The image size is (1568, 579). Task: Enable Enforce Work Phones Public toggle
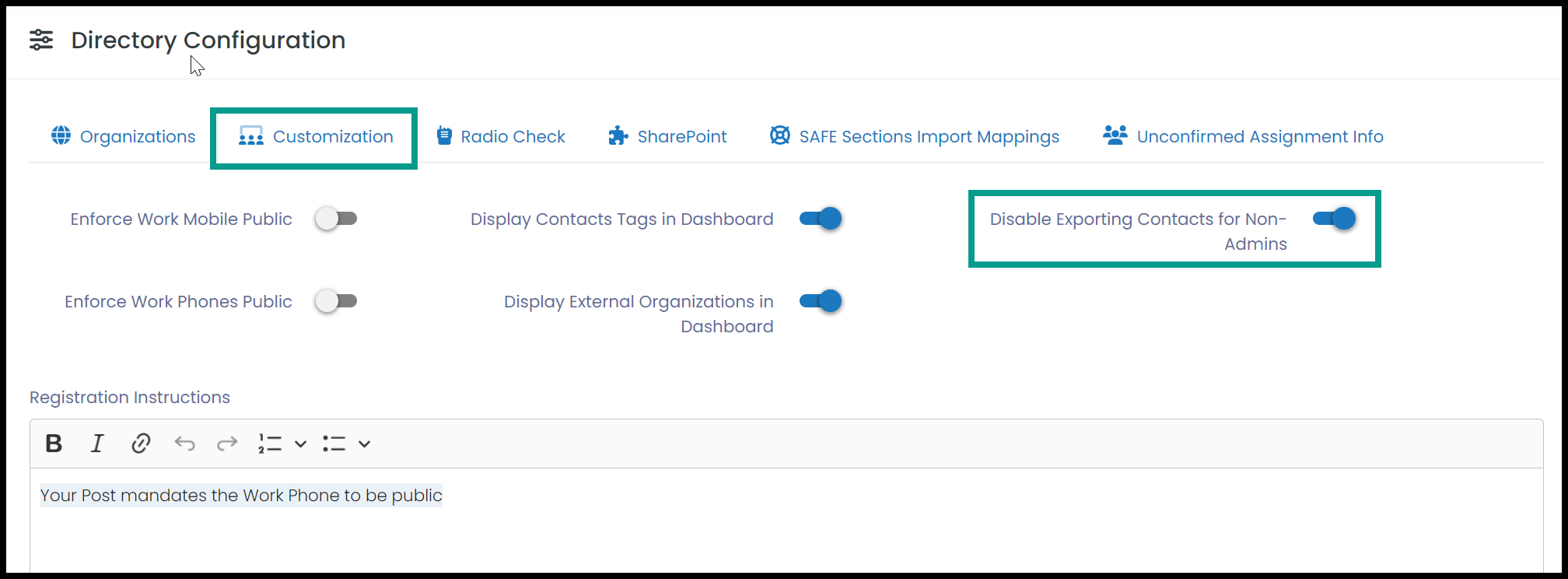coord(336,301)
